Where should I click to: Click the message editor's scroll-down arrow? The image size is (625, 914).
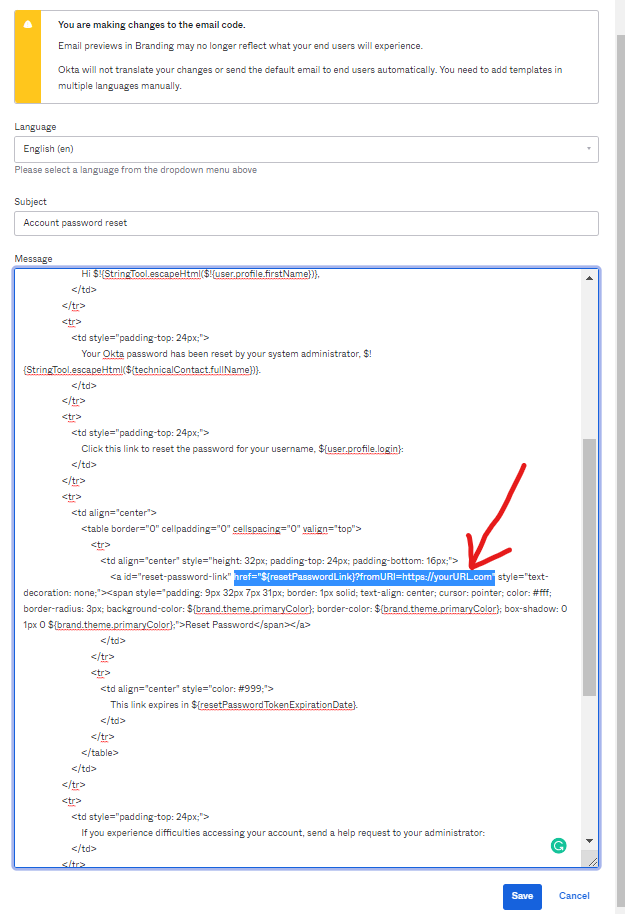coord(589,841)
